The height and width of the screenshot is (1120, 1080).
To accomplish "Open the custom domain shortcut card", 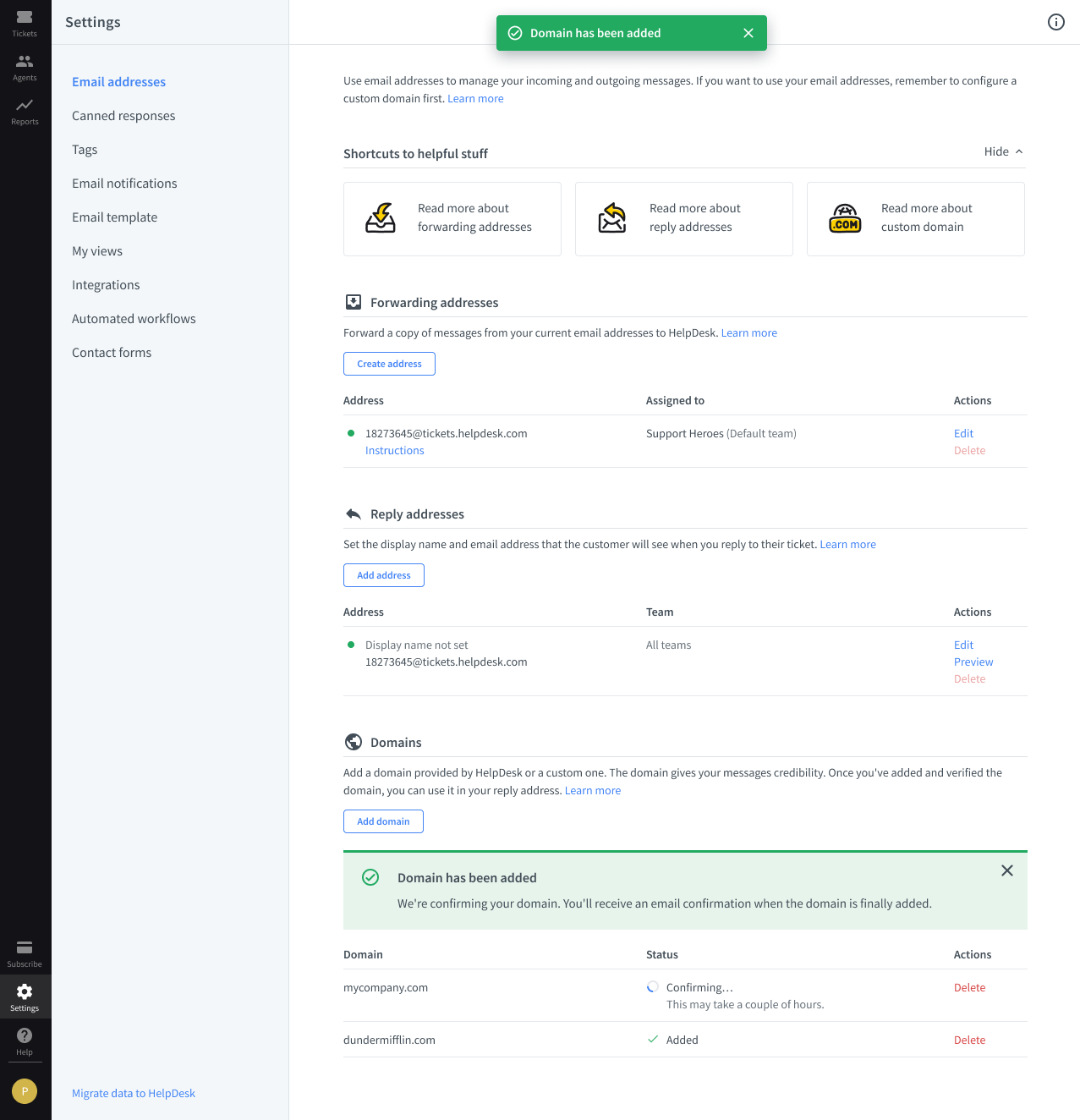I will (915, 218).
